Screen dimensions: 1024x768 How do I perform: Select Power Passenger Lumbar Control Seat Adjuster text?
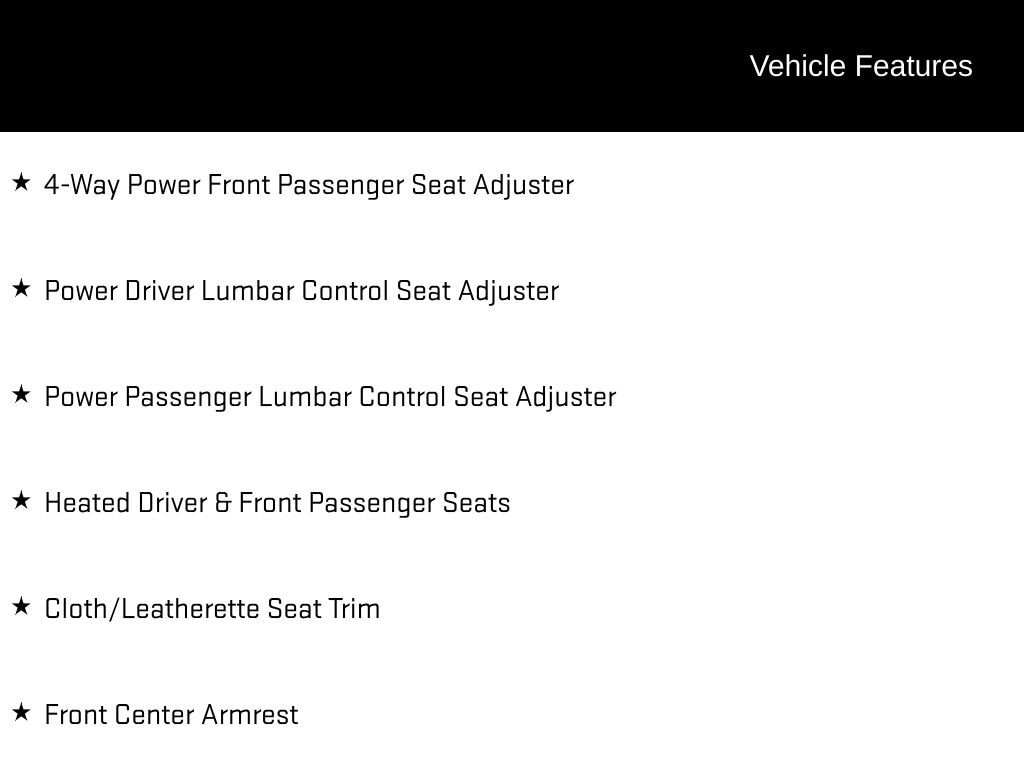(330, 397)
